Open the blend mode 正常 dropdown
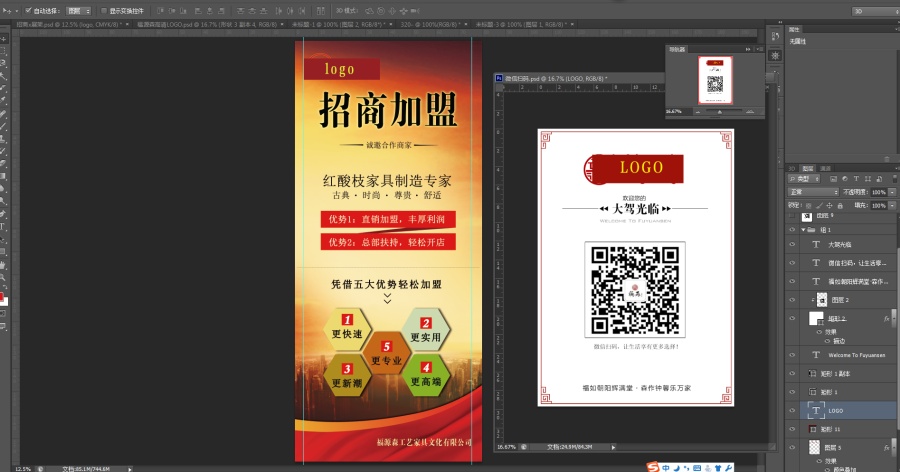 coord(813,192)
